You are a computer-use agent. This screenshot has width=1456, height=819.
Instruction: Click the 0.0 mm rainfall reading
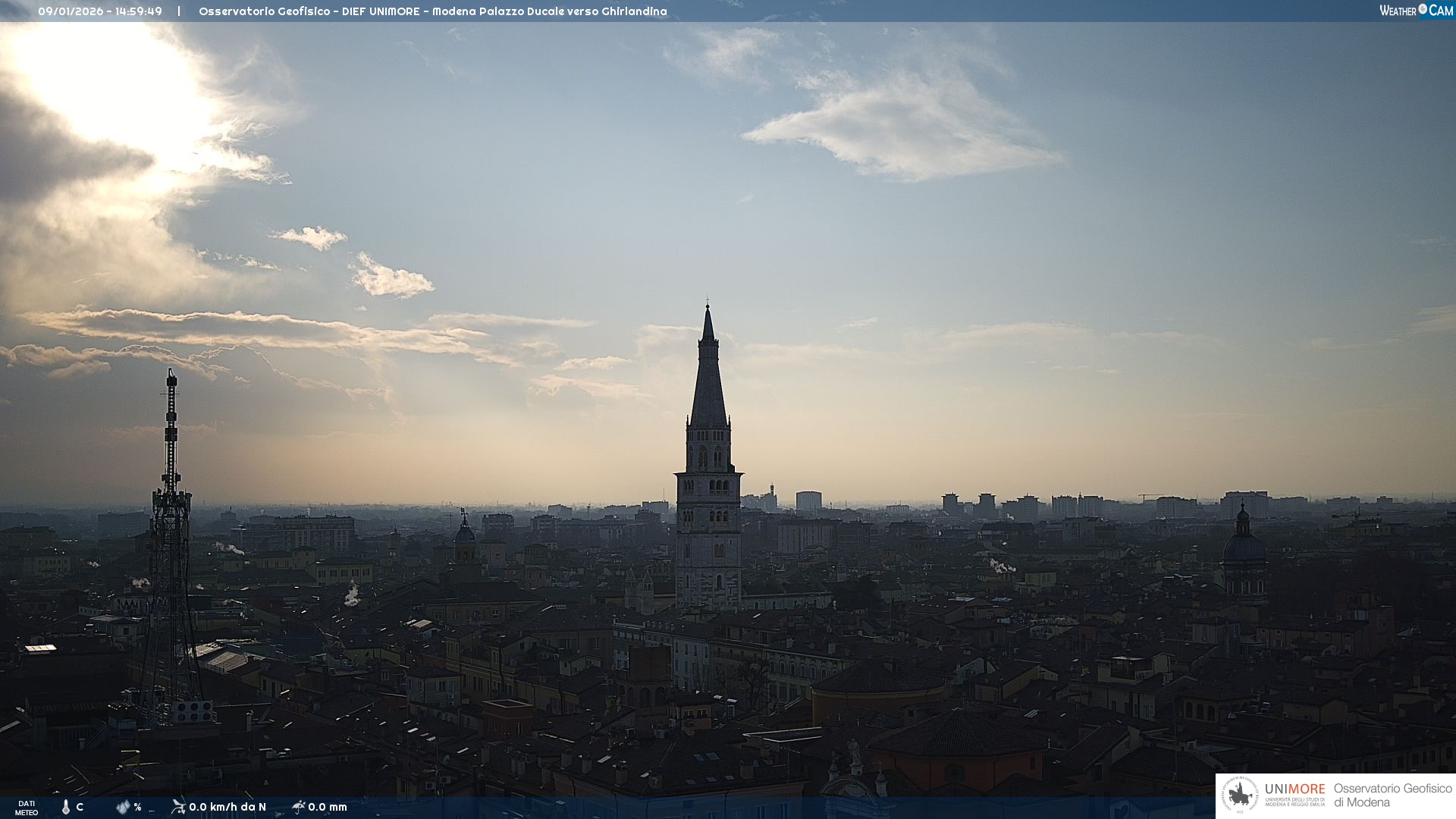tap(328, 807)
